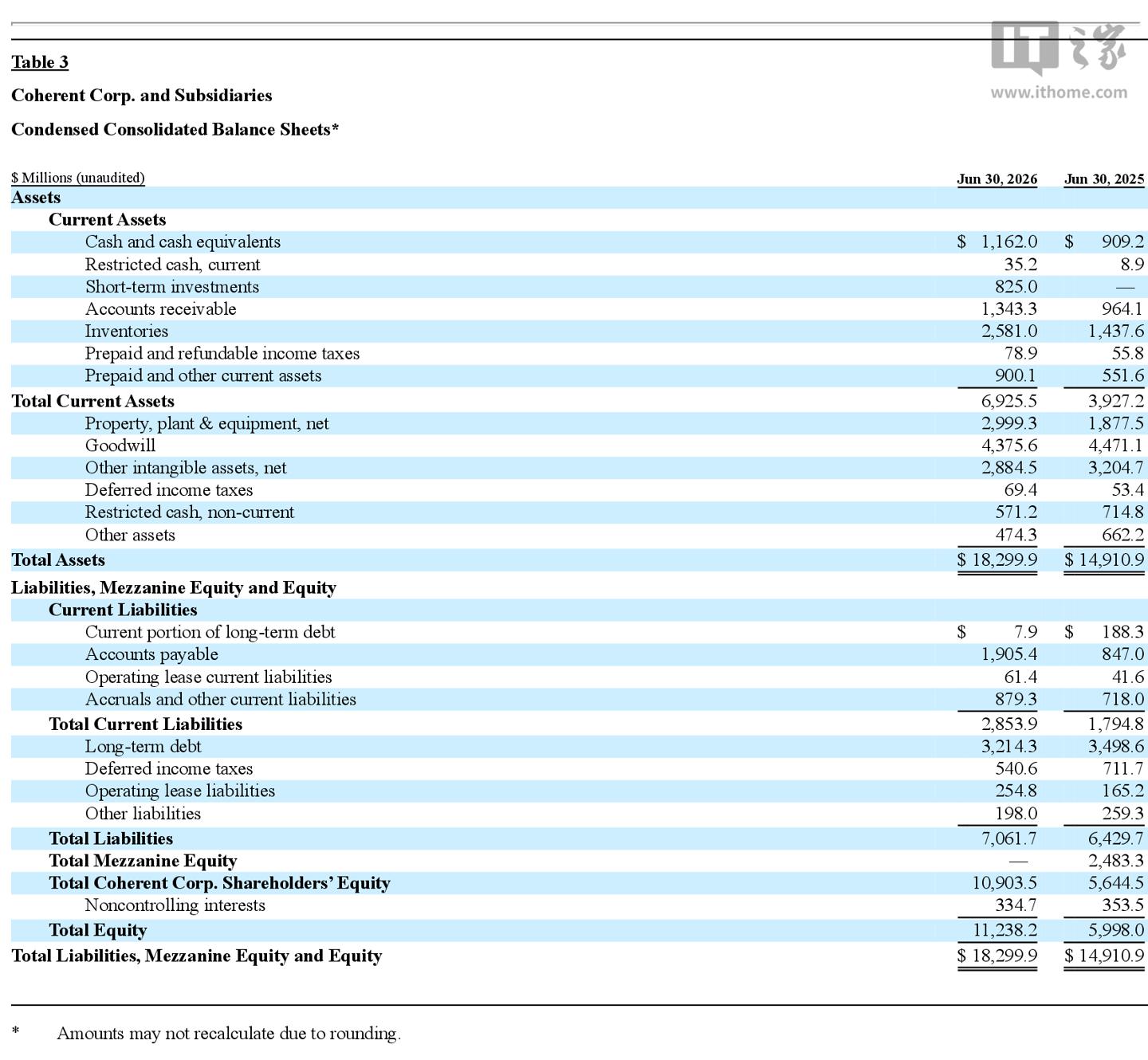Click the "Inventories" row label
This screenshot has width=1148, height=1060.
tap(127, 332)
